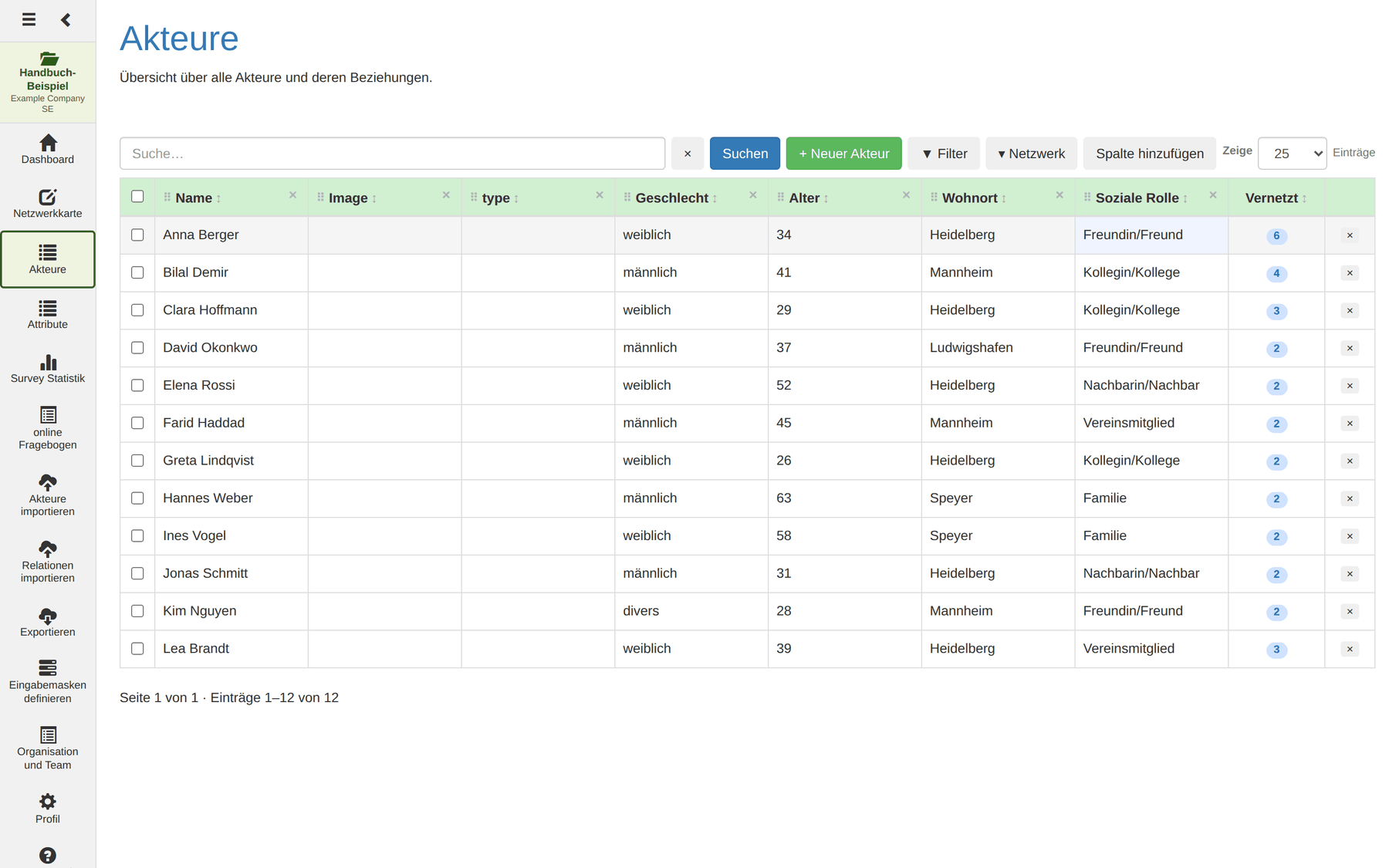Open Akteure importieren cloud upload icon
1389x868 pixels.
pyautogui.click(x=48, y=483)
